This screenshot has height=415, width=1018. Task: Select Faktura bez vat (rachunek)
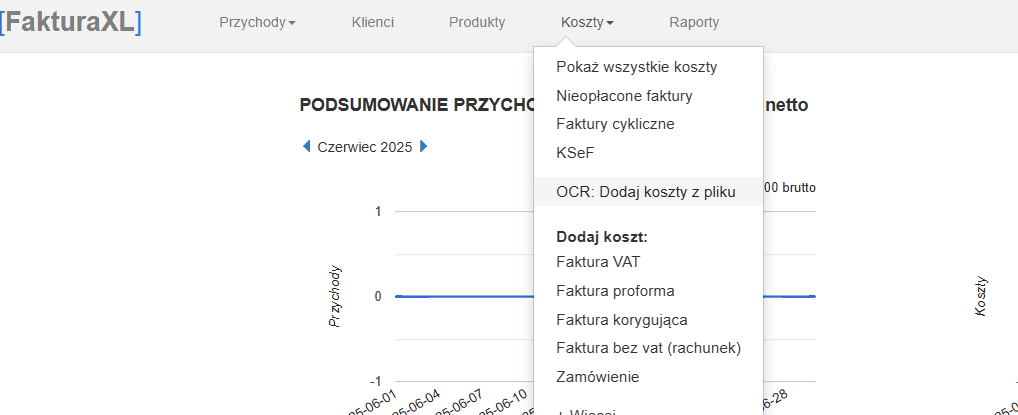(648, 348)
